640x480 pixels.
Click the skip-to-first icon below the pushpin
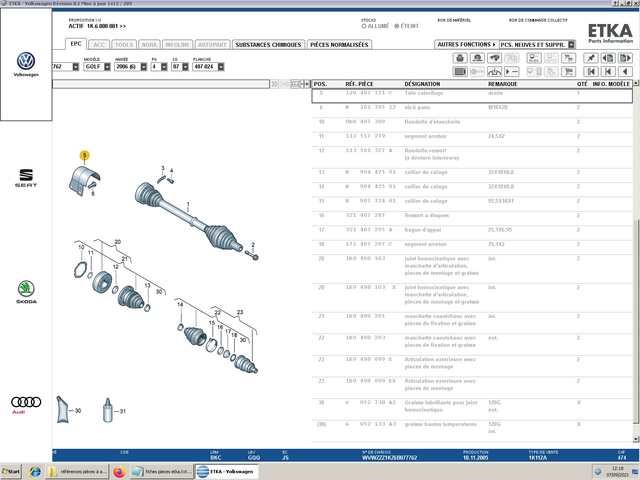(591, 72)
